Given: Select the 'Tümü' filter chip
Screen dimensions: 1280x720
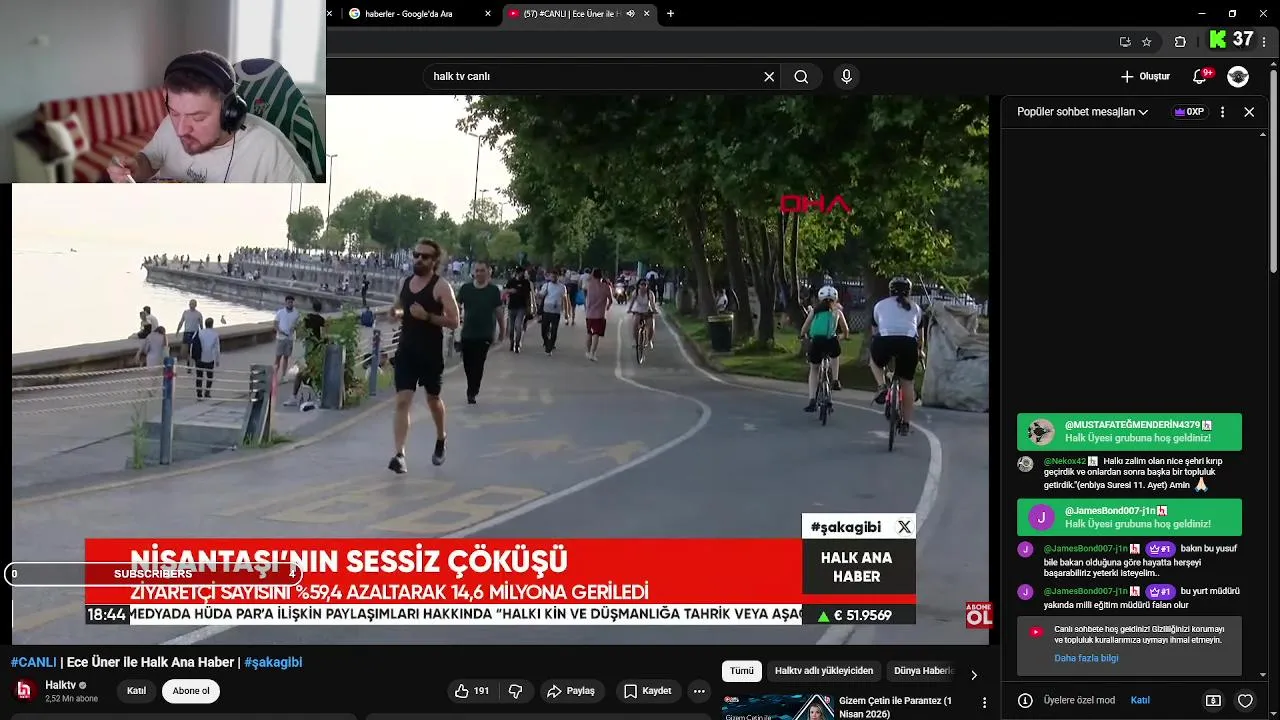Looking at the screenshot, I should click(742, 671).
